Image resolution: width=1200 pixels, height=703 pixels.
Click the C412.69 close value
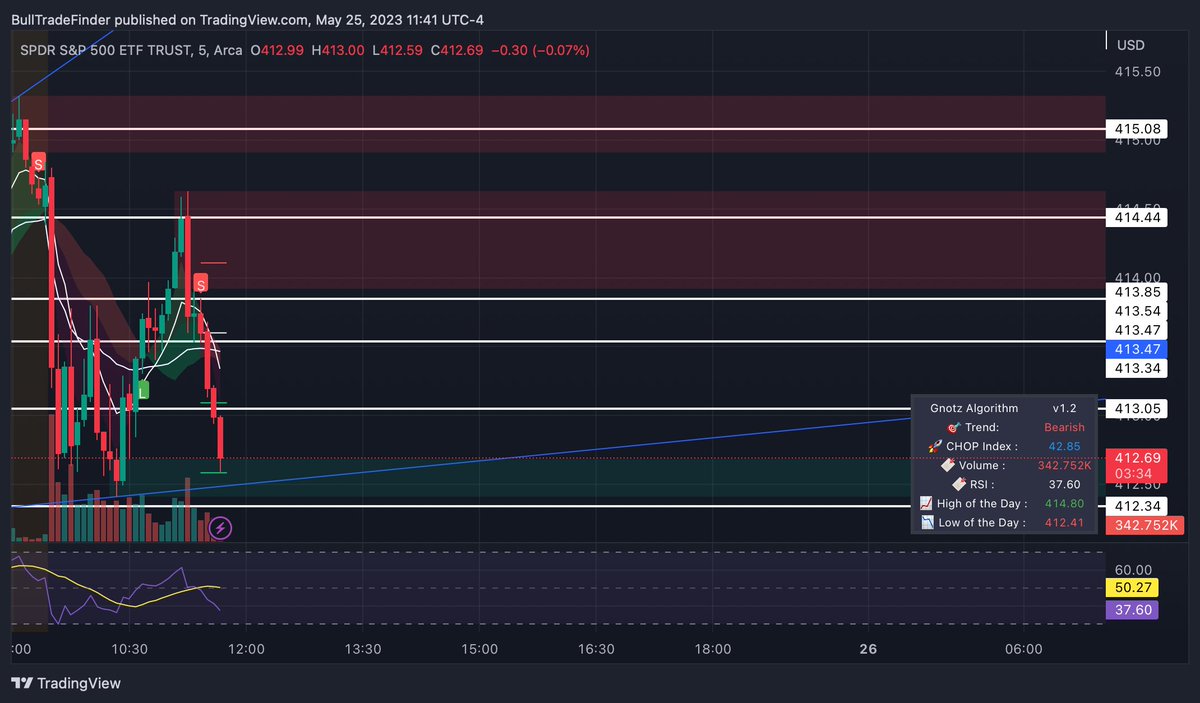tap(456, 50)
